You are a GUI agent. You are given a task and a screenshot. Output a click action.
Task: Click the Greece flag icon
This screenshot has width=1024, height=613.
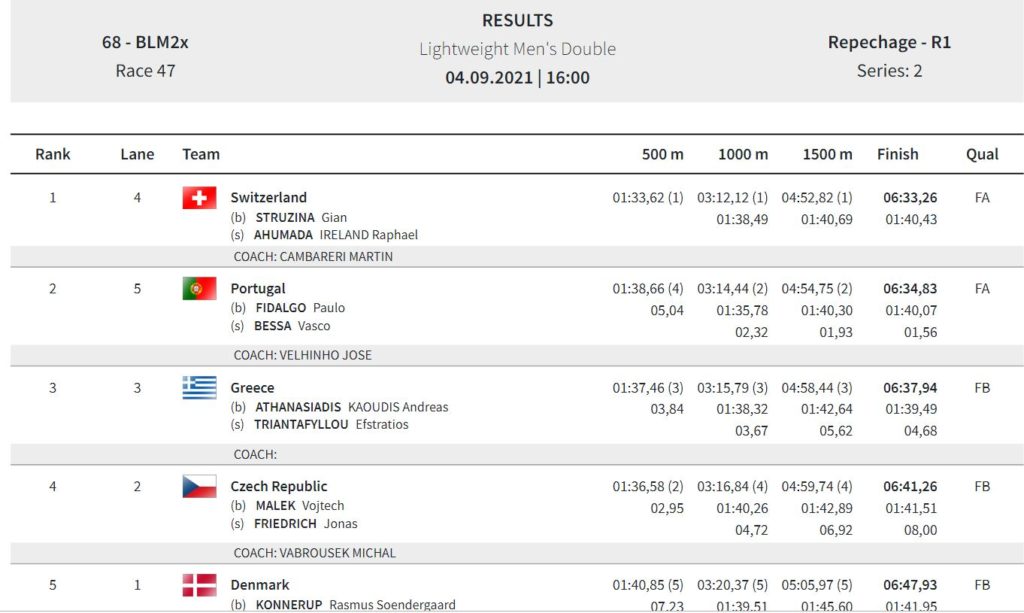[199, 388]
